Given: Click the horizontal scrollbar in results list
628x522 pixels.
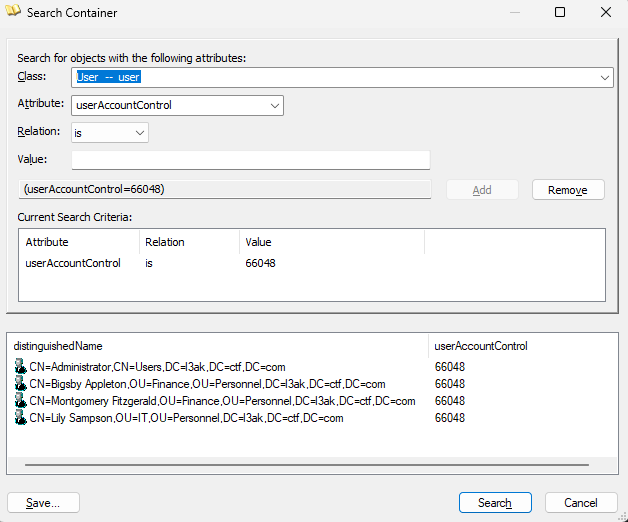Looking at the screenshot, I should [x=300, y=465].
